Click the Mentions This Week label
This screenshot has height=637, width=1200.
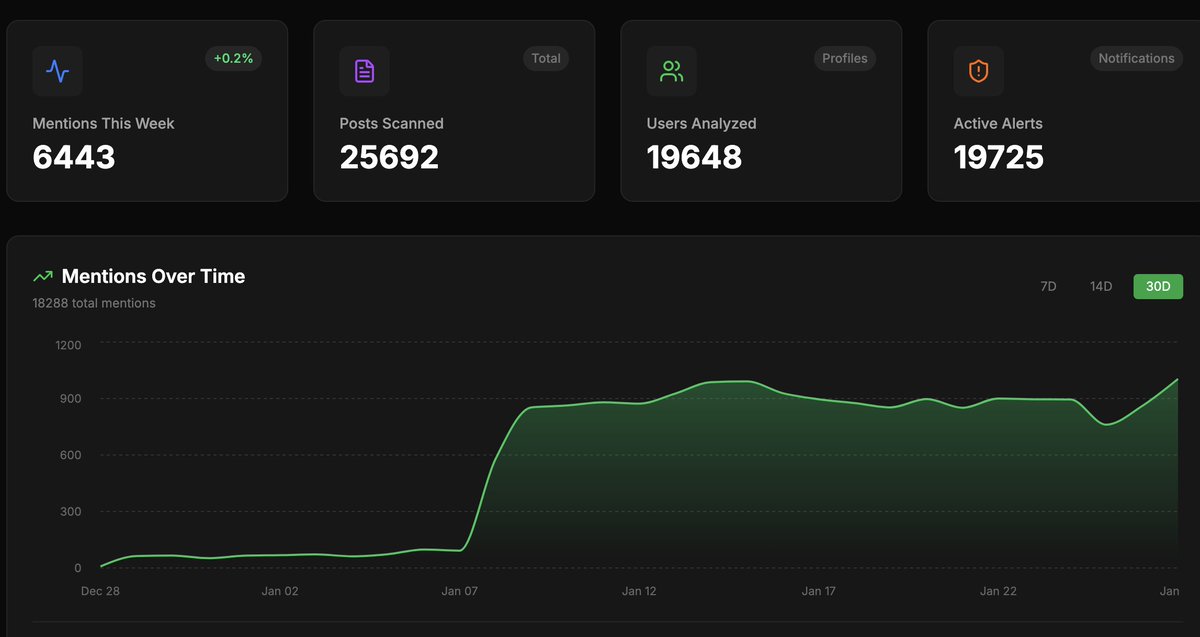103,123
